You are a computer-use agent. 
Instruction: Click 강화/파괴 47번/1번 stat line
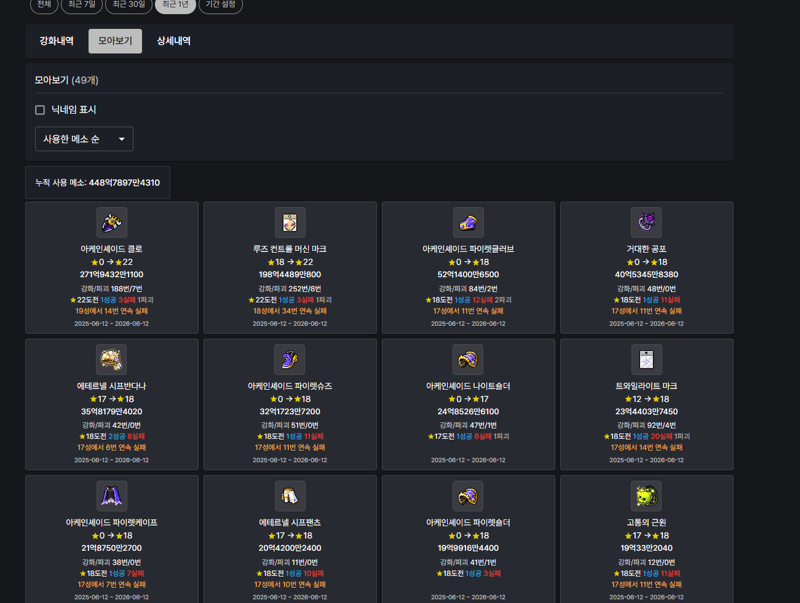coord(468,425)
